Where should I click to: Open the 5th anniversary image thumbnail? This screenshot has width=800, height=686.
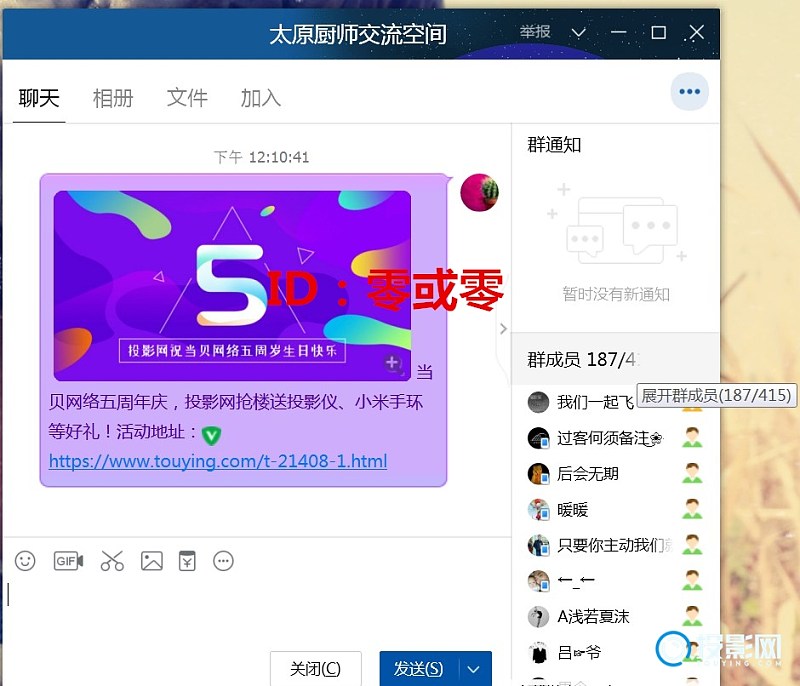232,286
